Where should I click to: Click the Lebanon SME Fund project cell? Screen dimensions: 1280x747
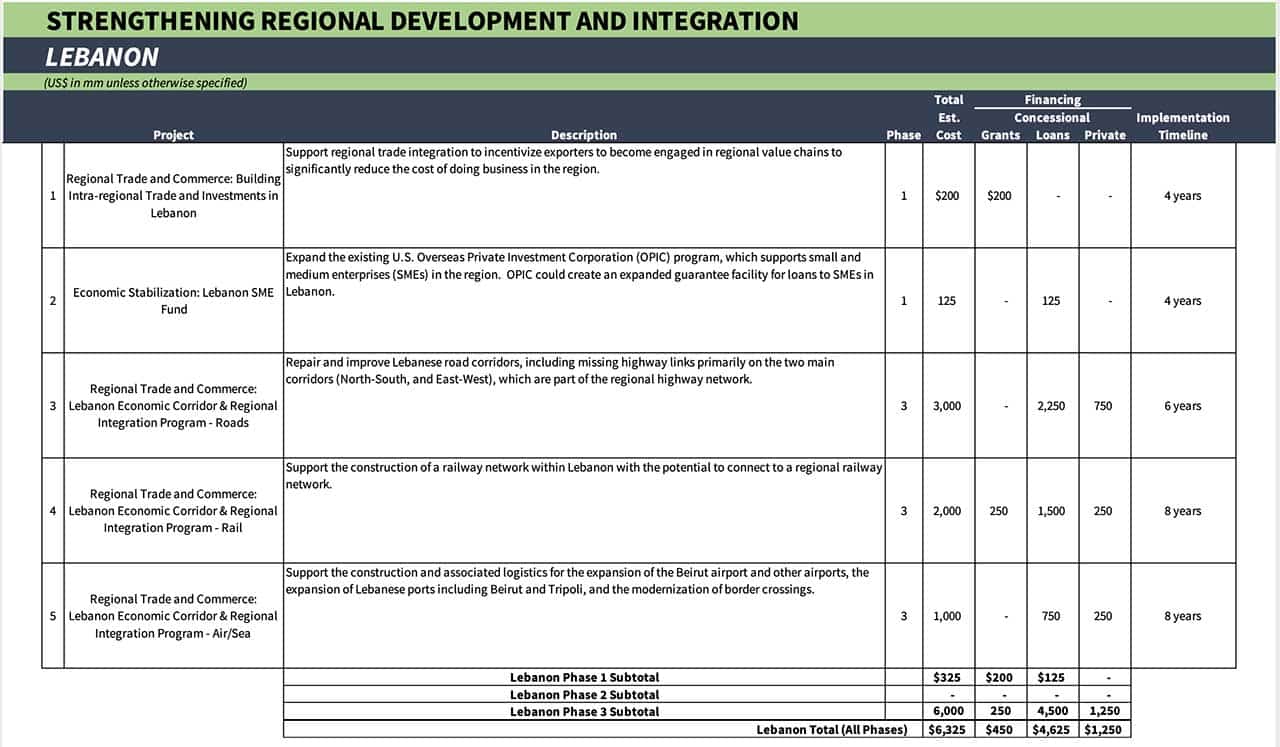[x=173, y=301]
